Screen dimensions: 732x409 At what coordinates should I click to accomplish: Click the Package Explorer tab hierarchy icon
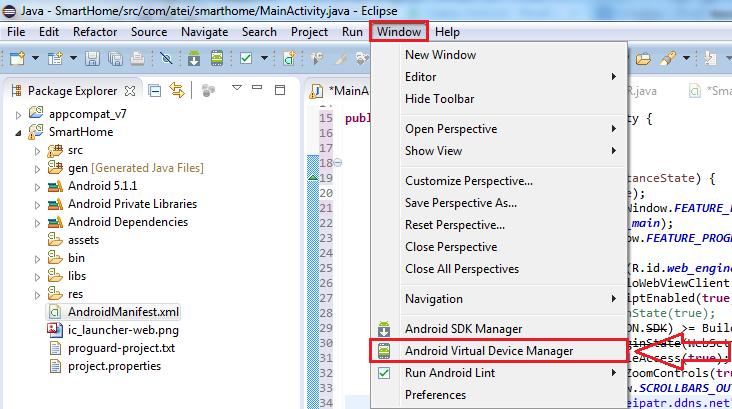16,91
